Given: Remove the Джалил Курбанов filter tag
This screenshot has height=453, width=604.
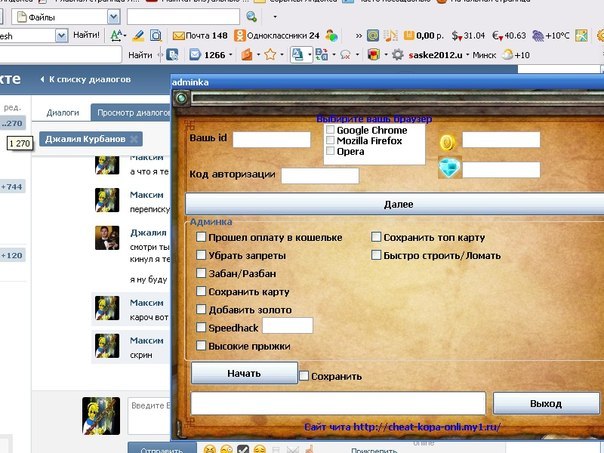Looking at the screenshot, I should 134,139.
